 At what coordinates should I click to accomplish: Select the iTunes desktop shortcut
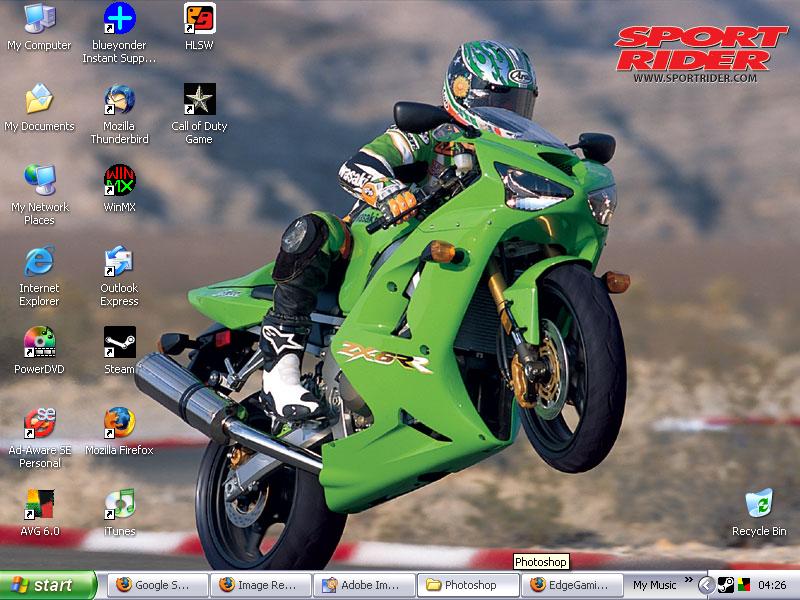(119, 505)
